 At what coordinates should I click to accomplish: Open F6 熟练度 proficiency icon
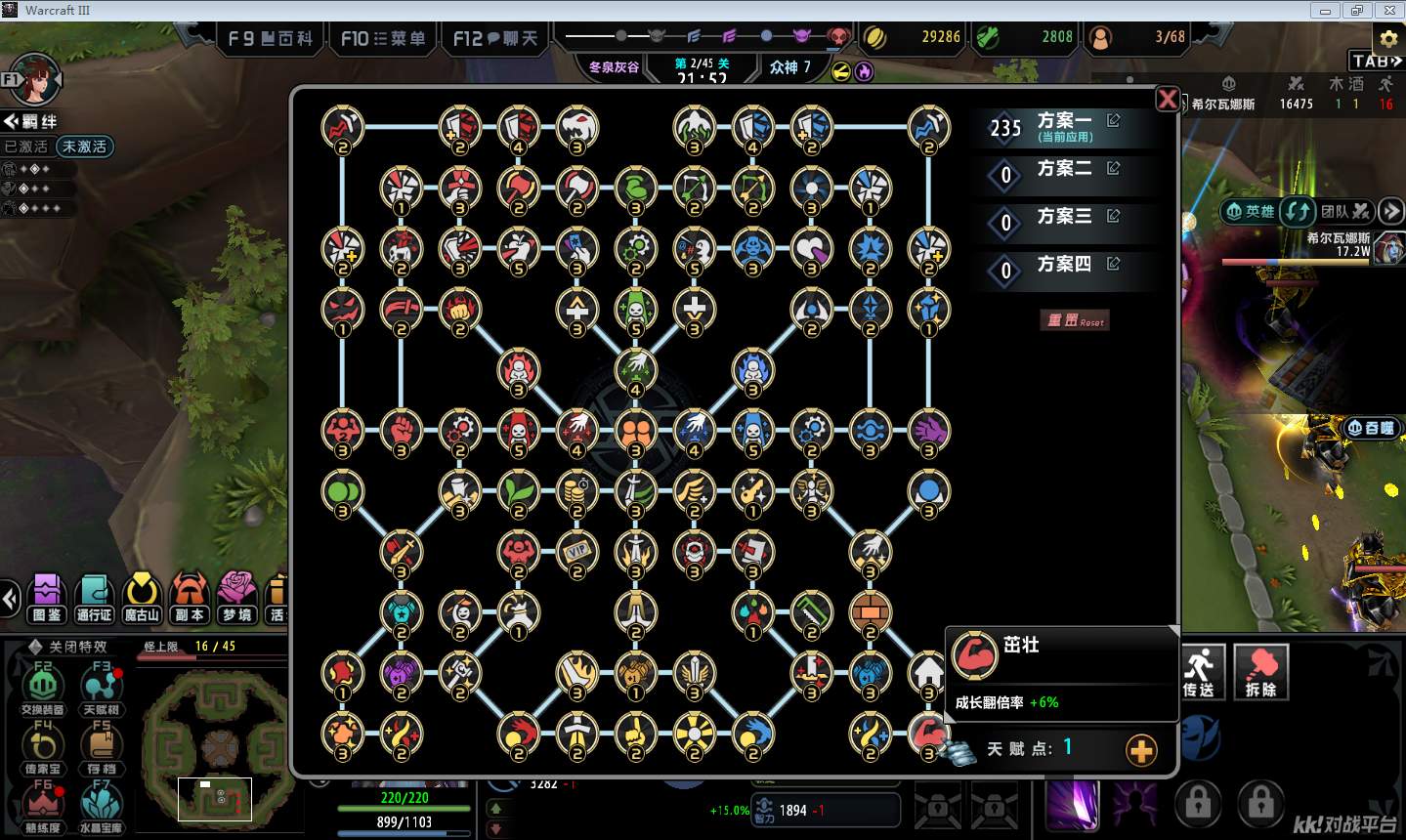pyautogui.click(x=43, y=806)
